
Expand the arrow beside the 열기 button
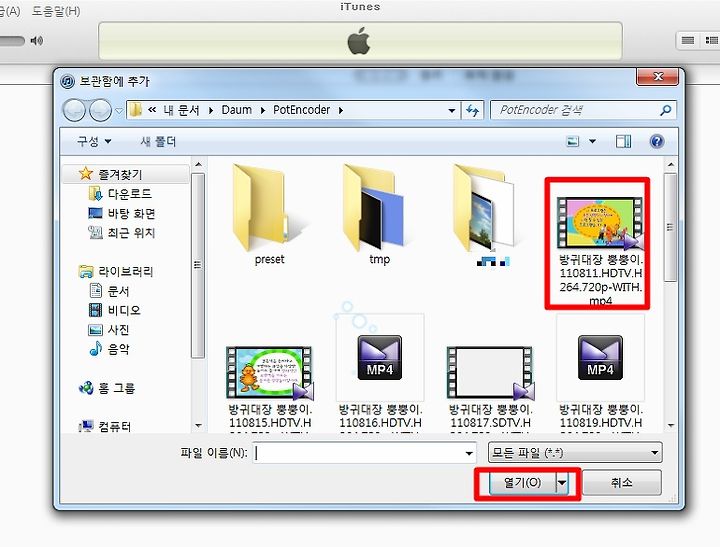pyautogui.click(x=562, y=483)
